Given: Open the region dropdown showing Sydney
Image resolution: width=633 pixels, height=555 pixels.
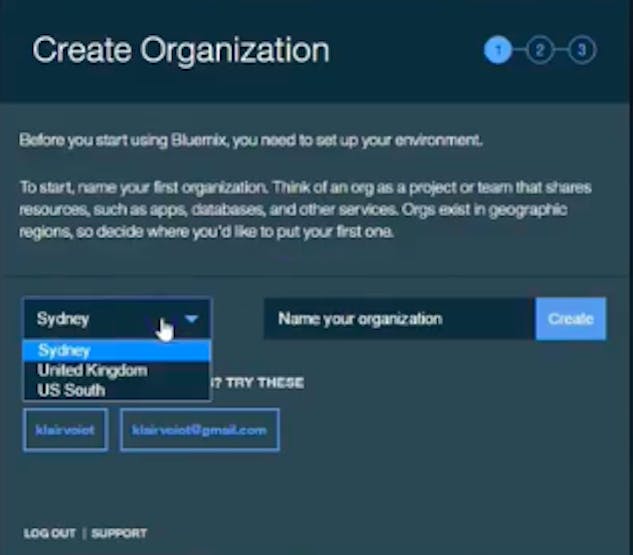Looking at the screenshot, I should pyautogui.click(x=117, y=318).
